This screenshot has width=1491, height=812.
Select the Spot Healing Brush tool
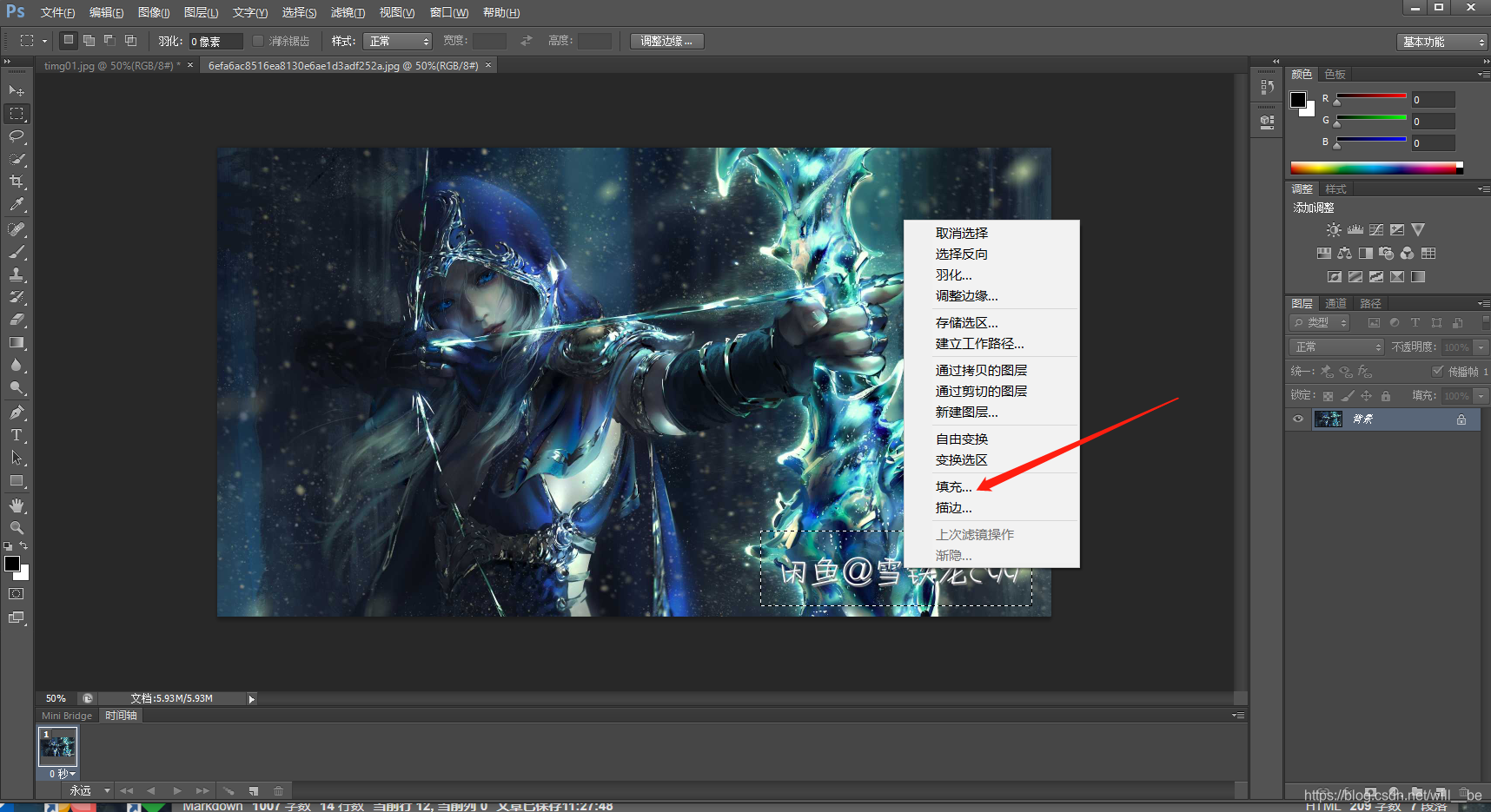point(17,229)
